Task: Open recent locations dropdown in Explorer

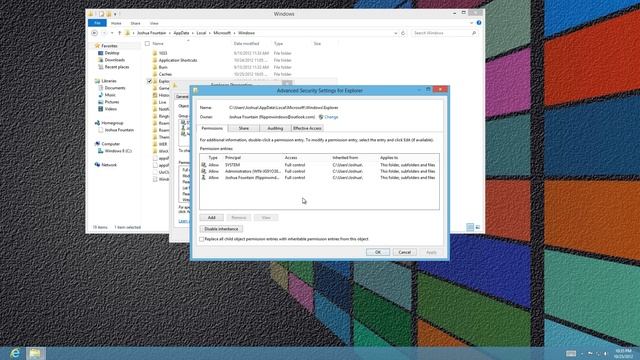Action: 112,33
